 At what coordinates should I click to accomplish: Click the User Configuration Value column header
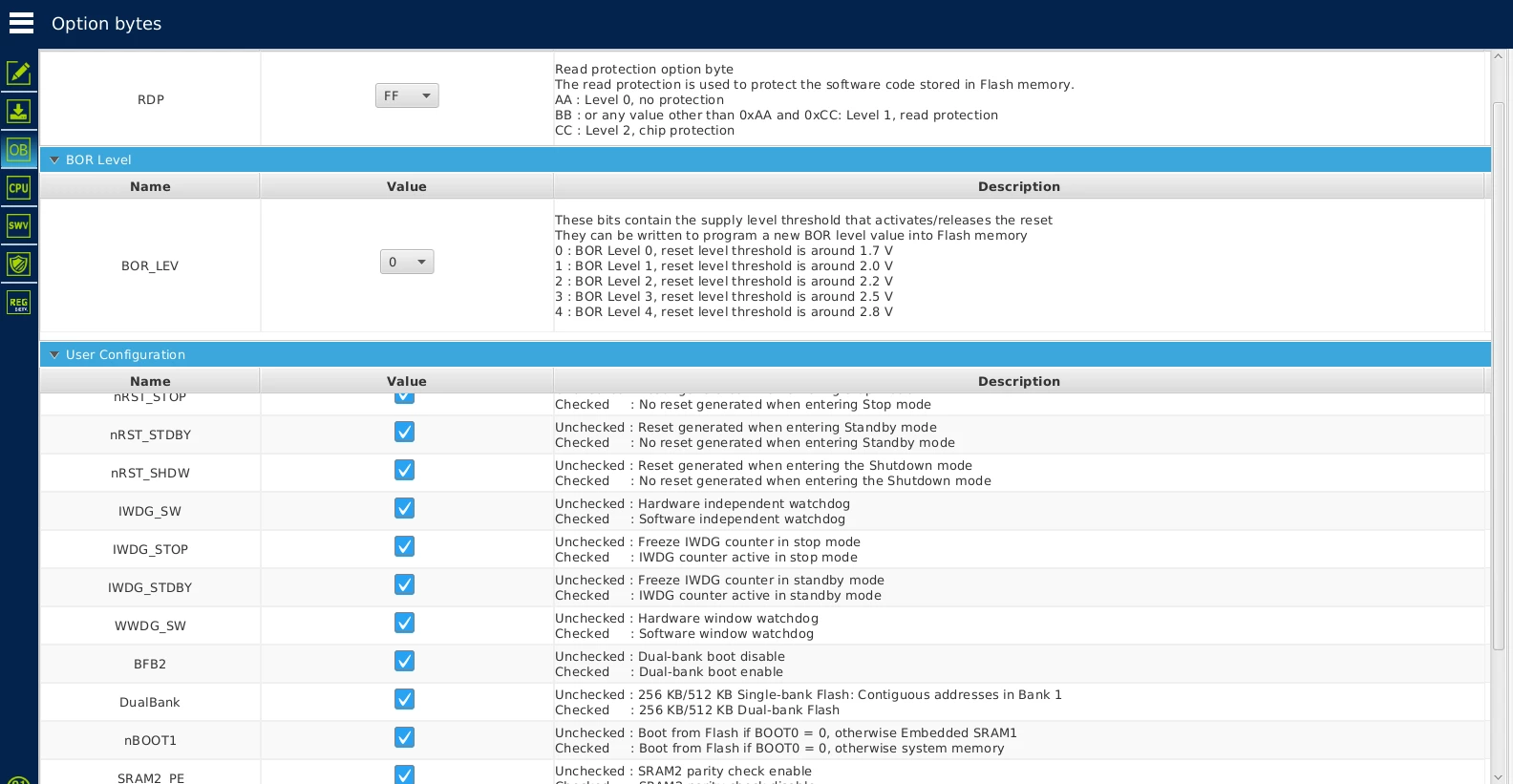pos(407,381)
